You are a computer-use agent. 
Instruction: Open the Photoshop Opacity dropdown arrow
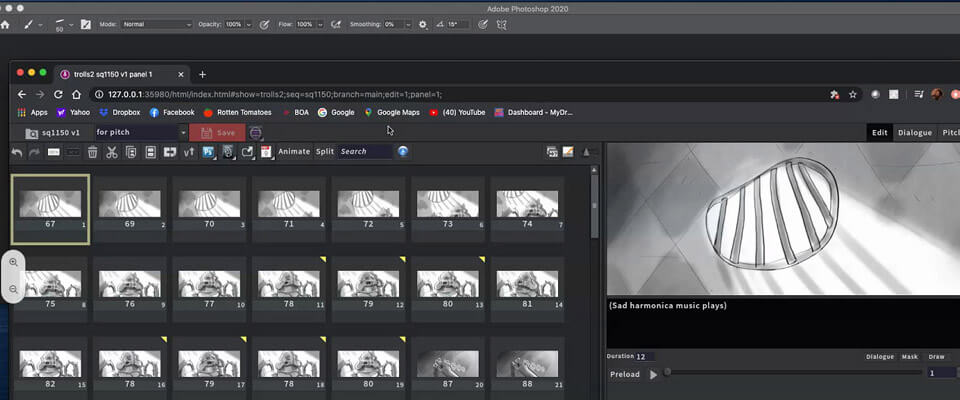[x=249, y=25]
